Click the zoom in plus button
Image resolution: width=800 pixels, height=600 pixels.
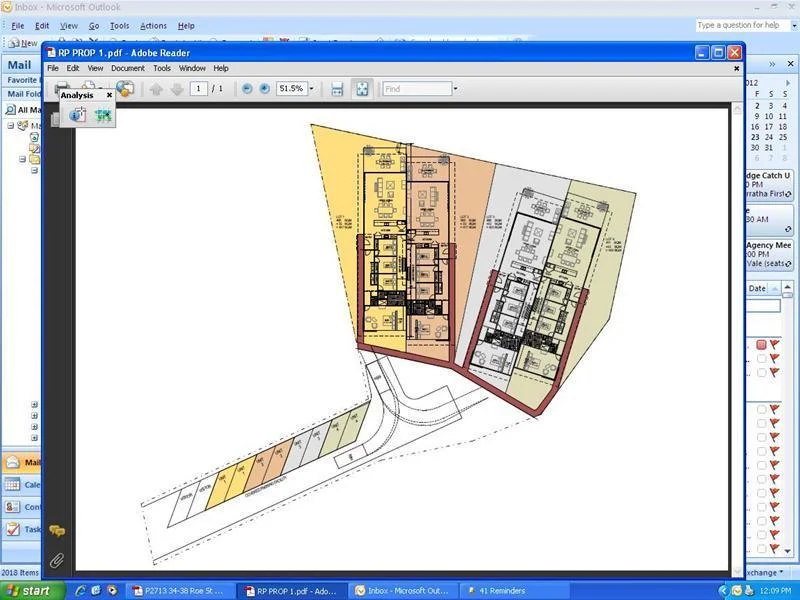264,89
